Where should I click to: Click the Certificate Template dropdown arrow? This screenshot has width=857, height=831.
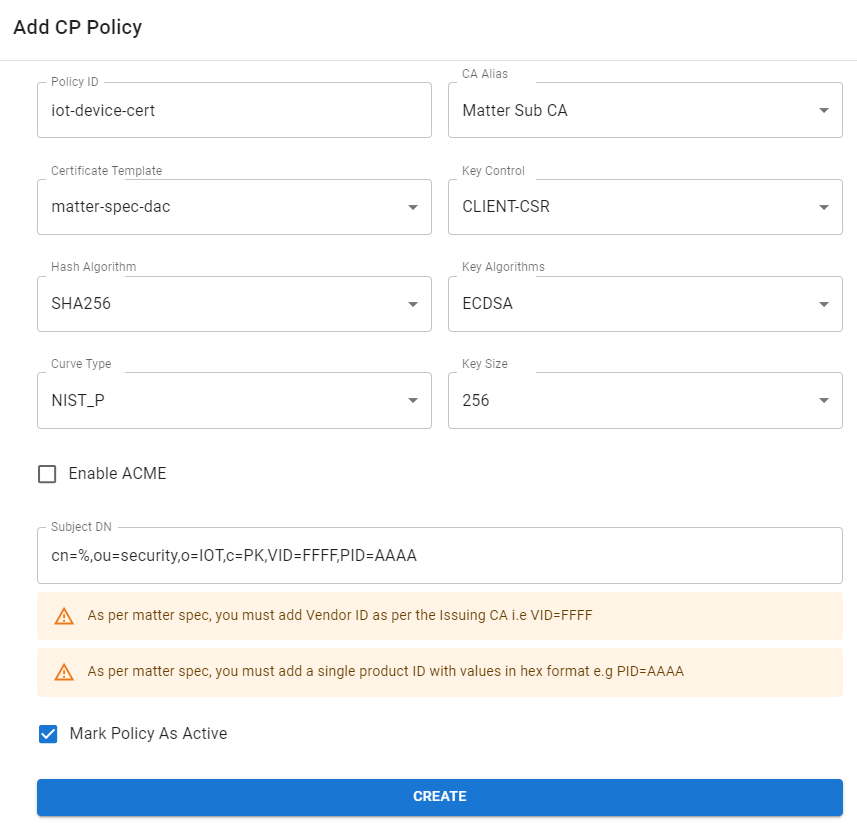coord(413,207)
